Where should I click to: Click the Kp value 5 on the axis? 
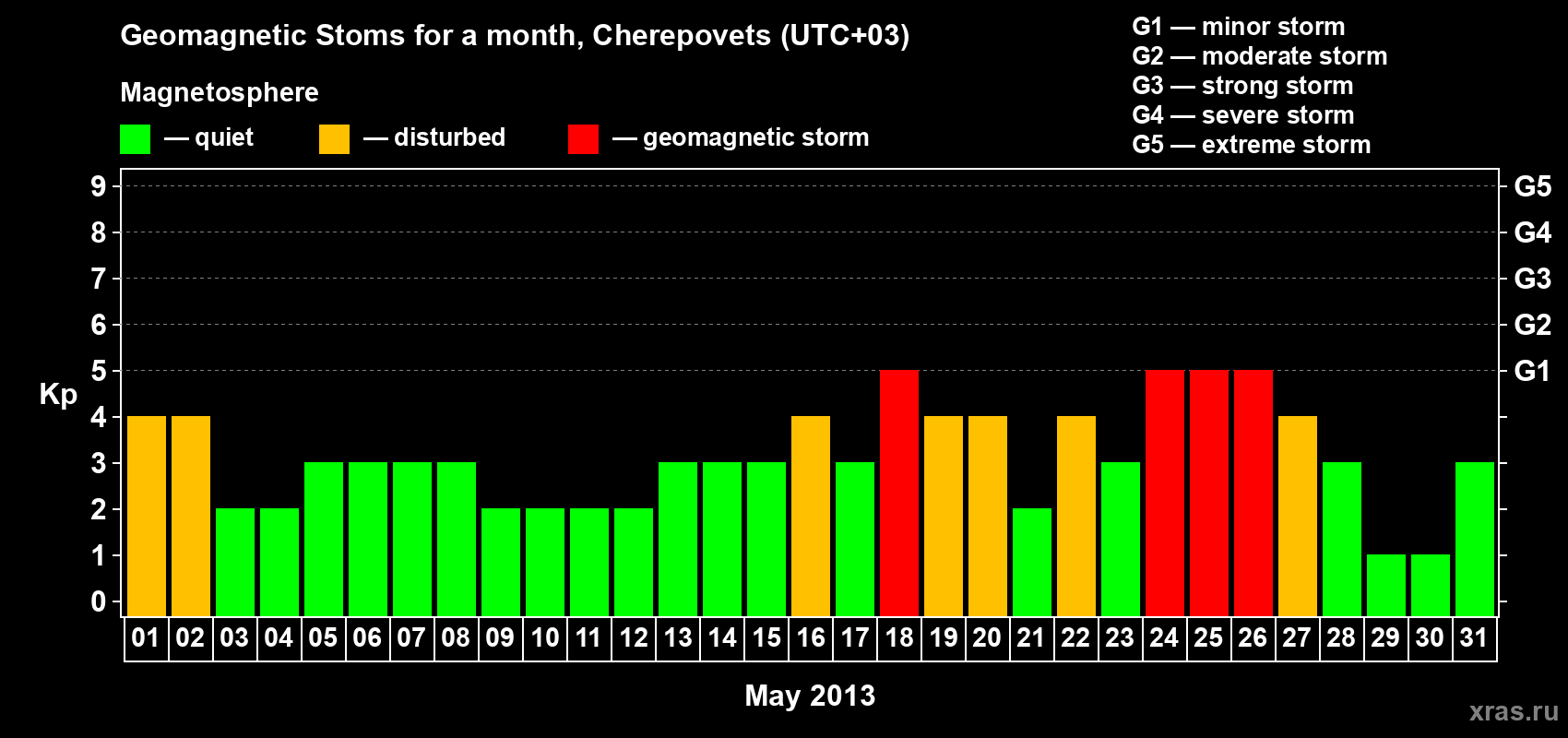pyautogui.click(x=99, y=371)
